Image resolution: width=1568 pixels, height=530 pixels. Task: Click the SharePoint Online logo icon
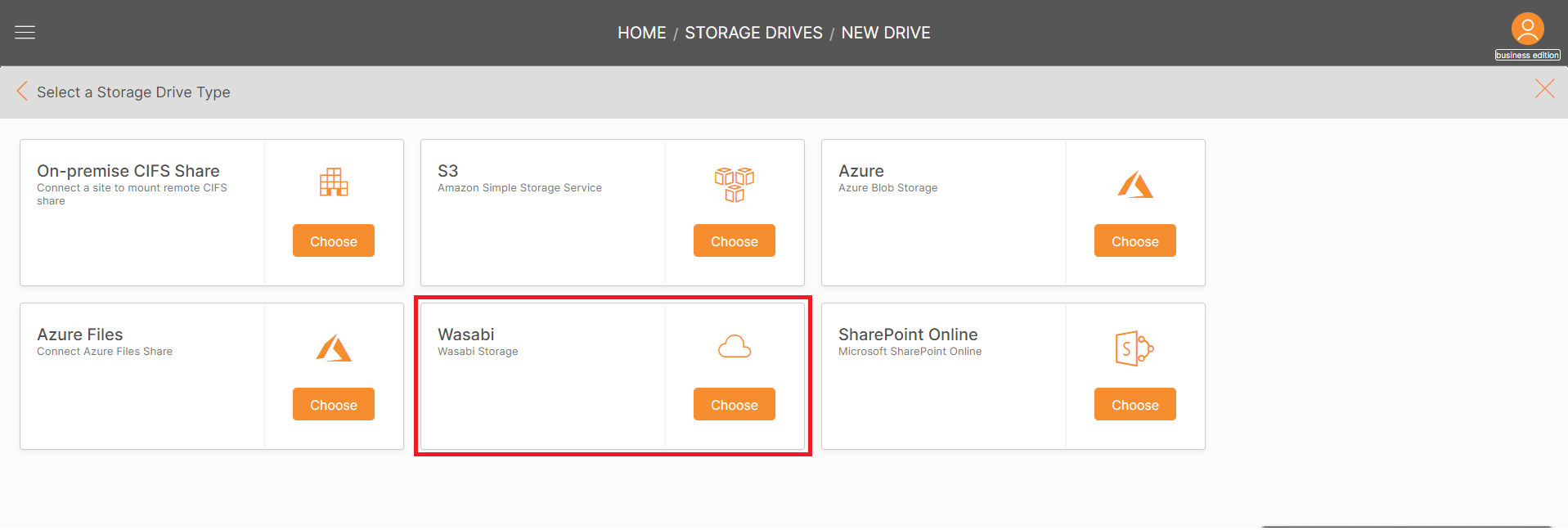[1134, 348]
